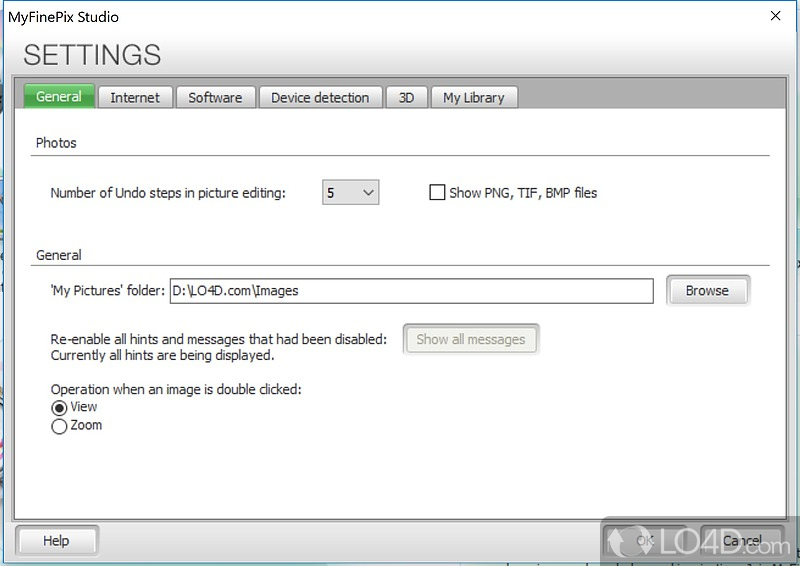
Task: Switch to the My Library tab
Action: pyautogui.click(x=474, y=97)
